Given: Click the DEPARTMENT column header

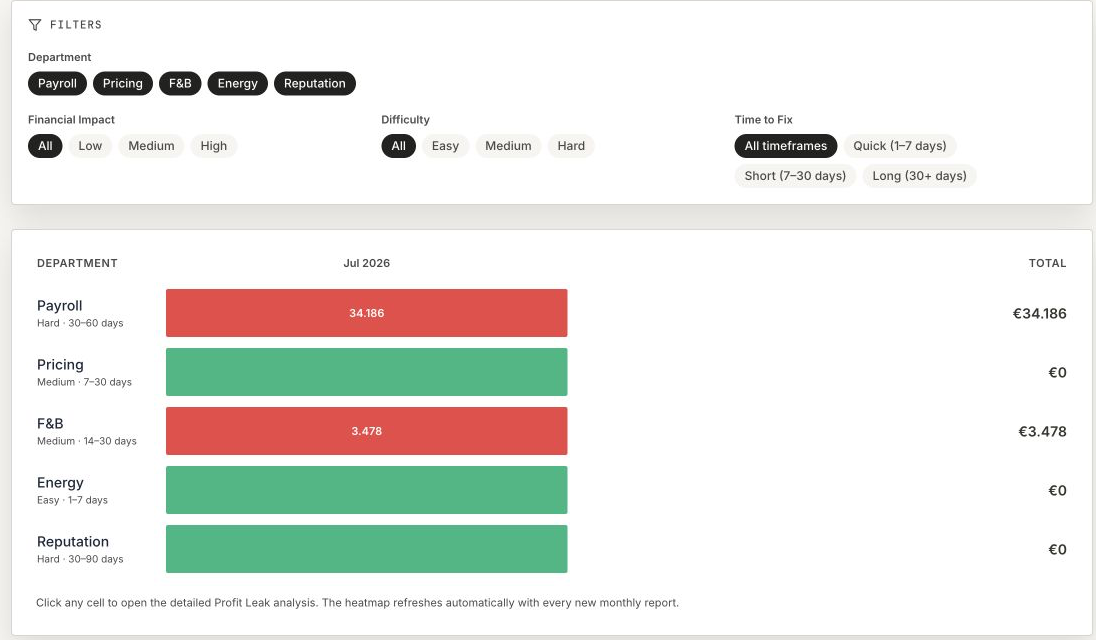Looking at the screenshot, I should (77, 263).
